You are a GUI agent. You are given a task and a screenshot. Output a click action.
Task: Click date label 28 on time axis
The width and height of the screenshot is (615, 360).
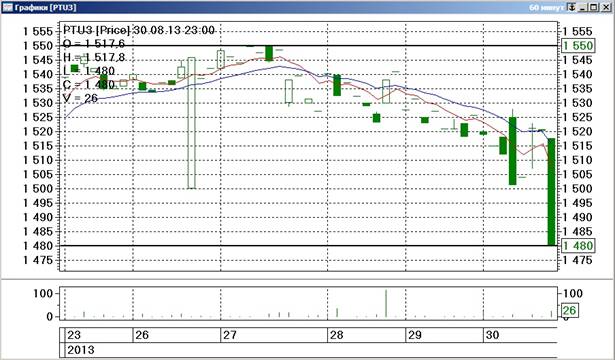[337, 335]
